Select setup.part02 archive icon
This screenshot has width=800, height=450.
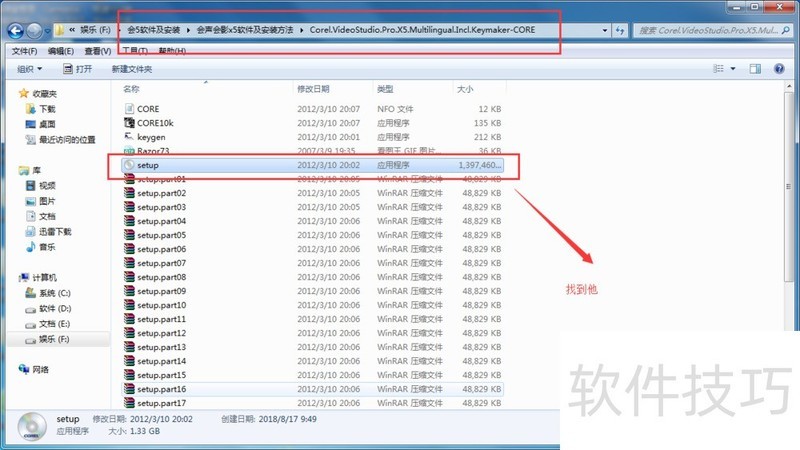click(129, 193)
